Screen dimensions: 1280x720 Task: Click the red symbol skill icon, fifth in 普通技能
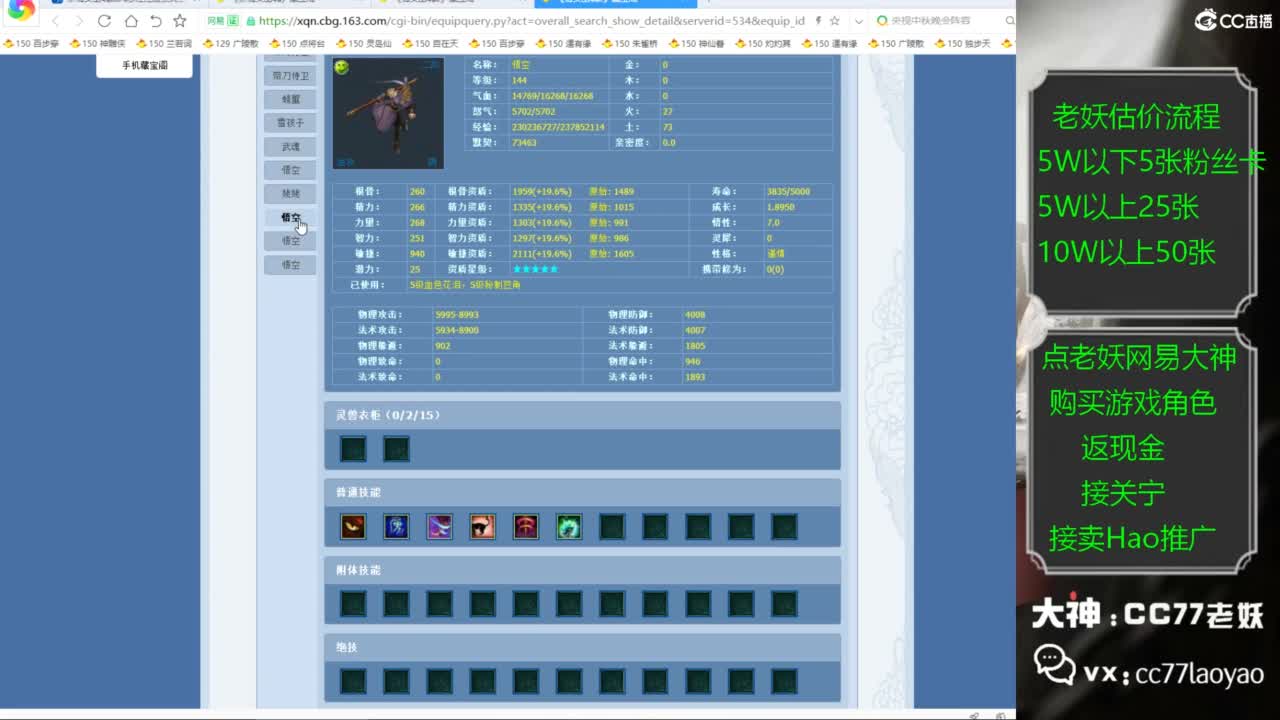[x=525, y=526]
